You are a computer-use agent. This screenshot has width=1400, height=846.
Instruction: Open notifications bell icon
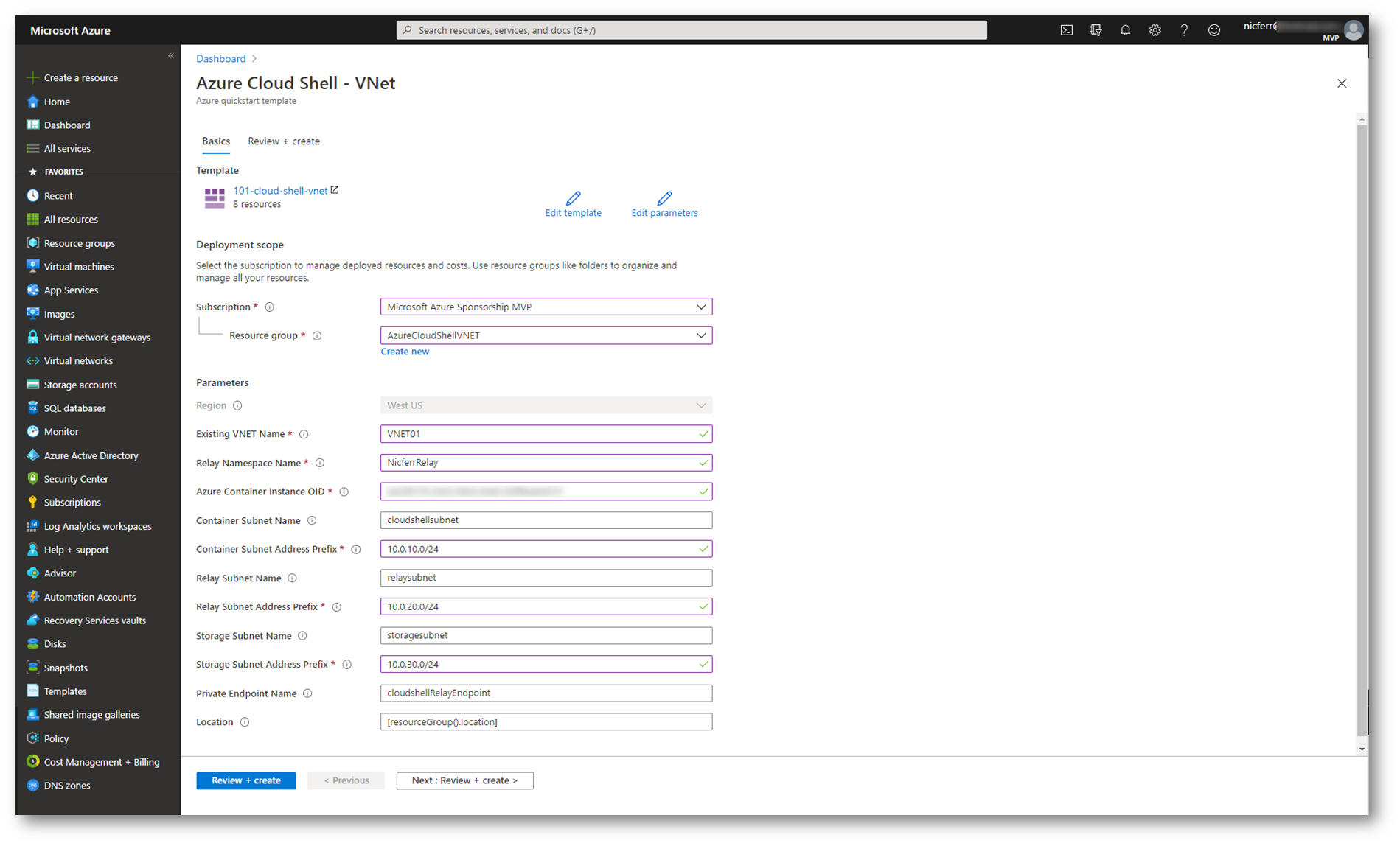pos(1125,30)
